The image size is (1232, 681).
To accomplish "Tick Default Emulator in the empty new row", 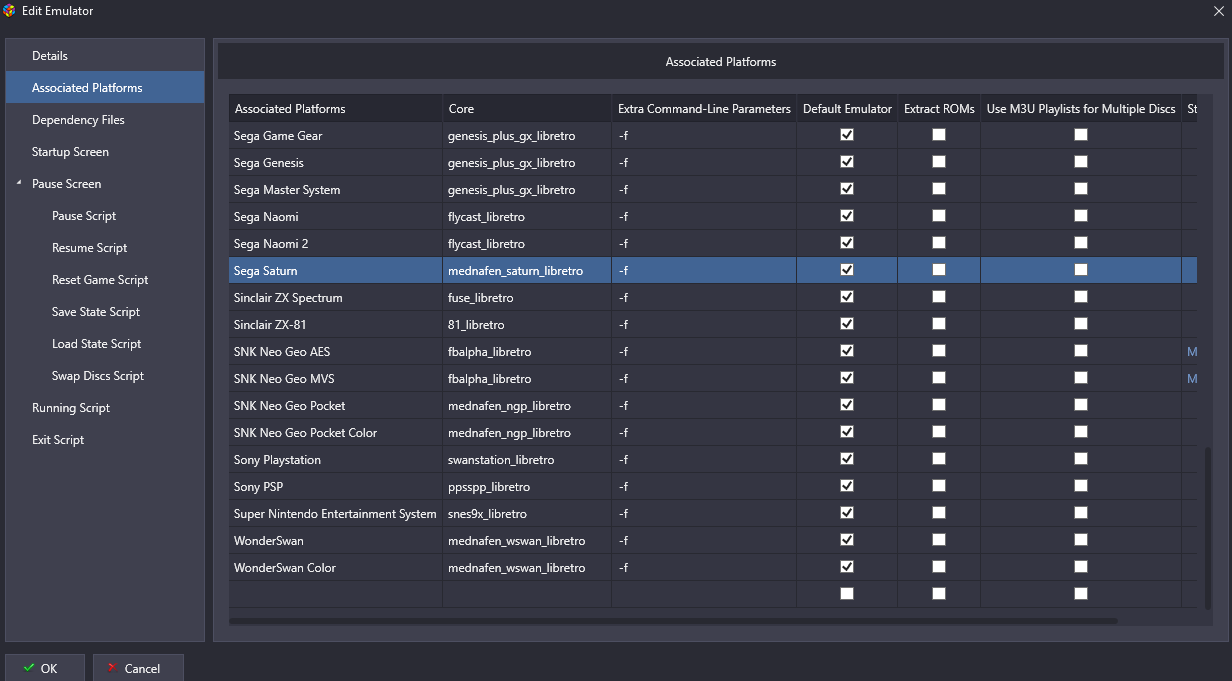I will click(847, 594).
